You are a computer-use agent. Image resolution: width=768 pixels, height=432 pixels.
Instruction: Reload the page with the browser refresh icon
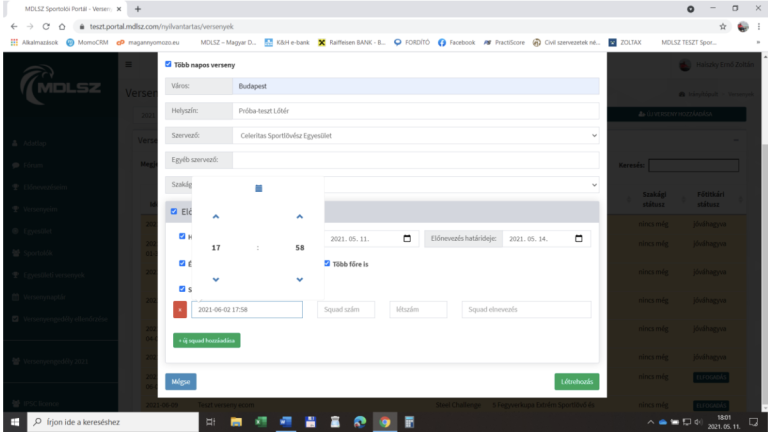point(49,26)
